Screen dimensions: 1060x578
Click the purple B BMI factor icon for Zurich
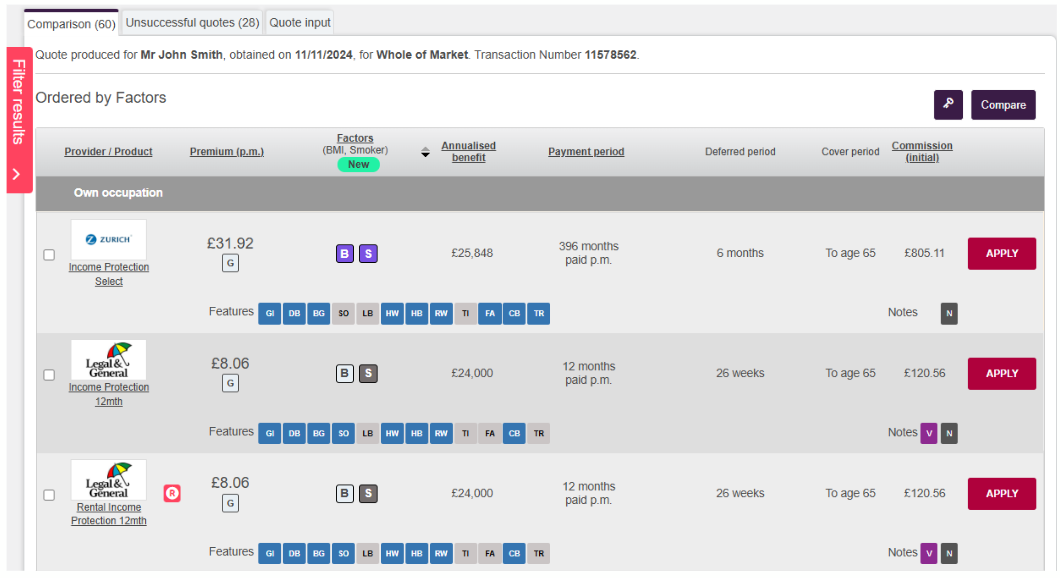344,254
